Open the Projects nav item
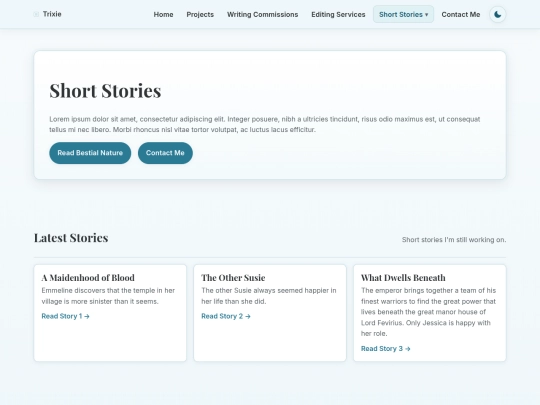This screenshot has width=540, height=405. (x=200, y=14)
